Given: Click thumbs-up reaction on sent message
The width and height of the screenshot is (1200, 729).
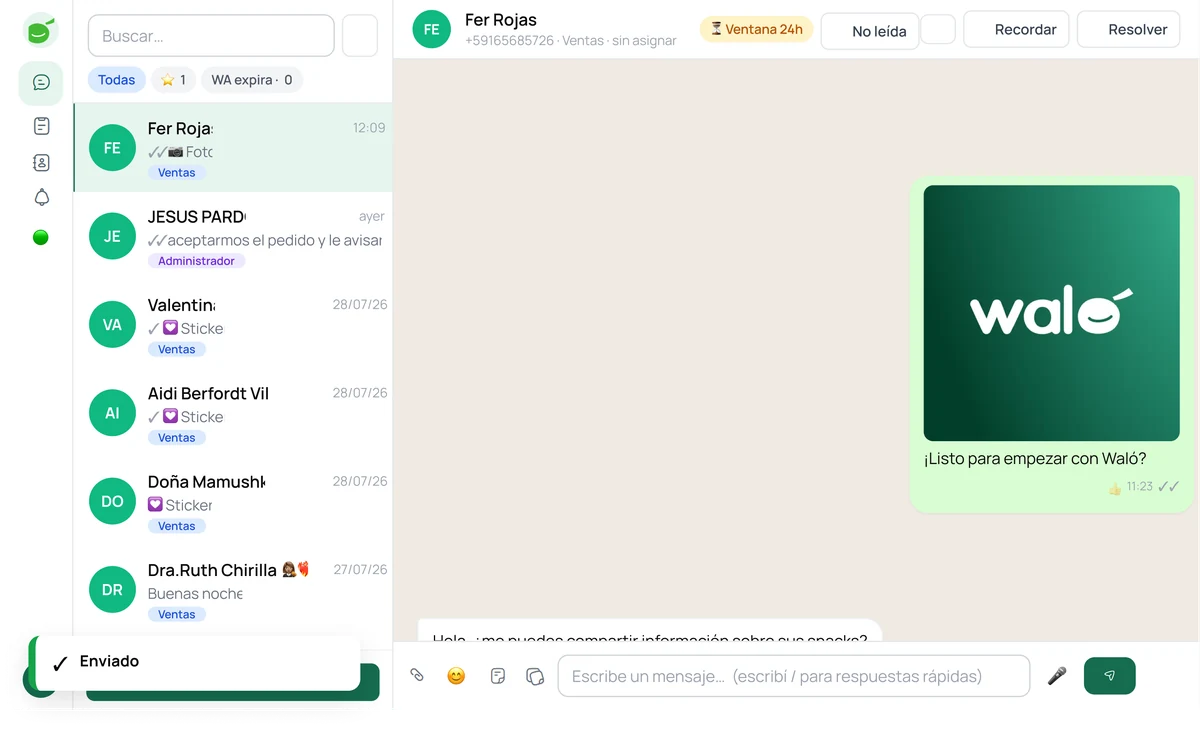Looking at the screenshot, I should 1115,488.
